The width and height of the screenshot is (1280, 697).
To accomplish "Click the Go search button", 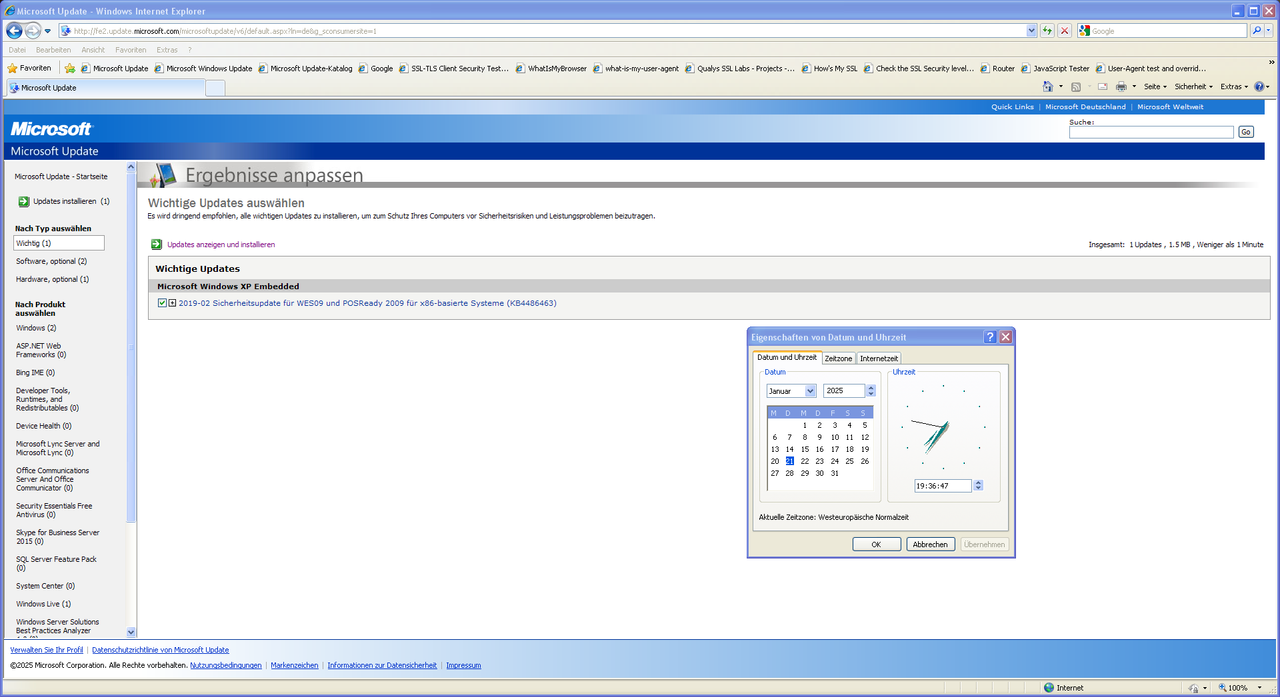I will 1245,132.
